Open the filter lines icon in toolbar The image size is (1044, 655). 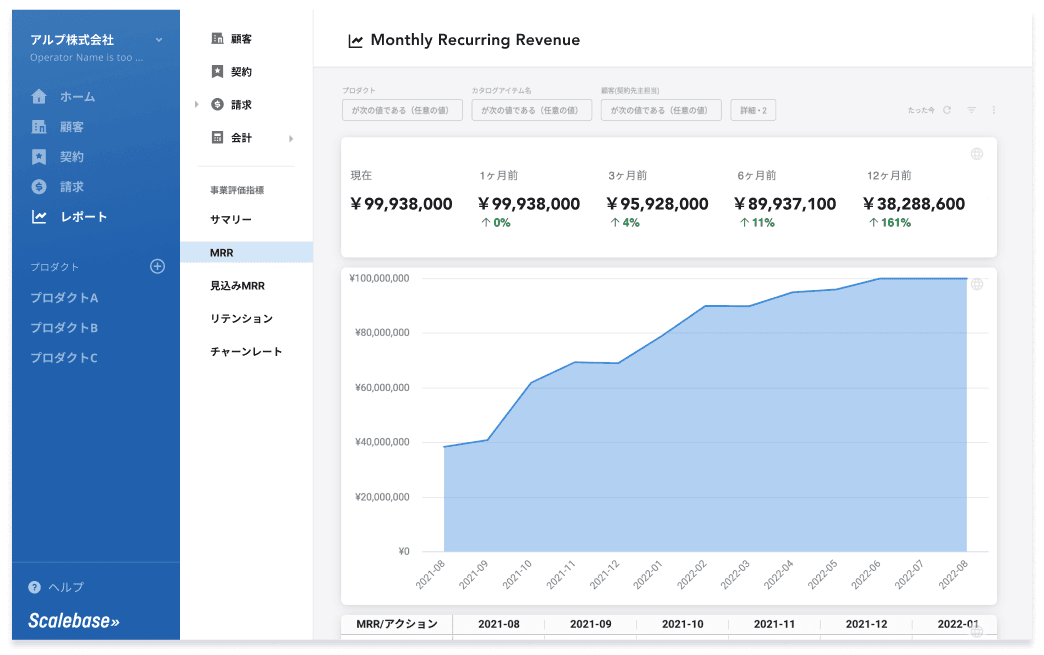point(971,110)
